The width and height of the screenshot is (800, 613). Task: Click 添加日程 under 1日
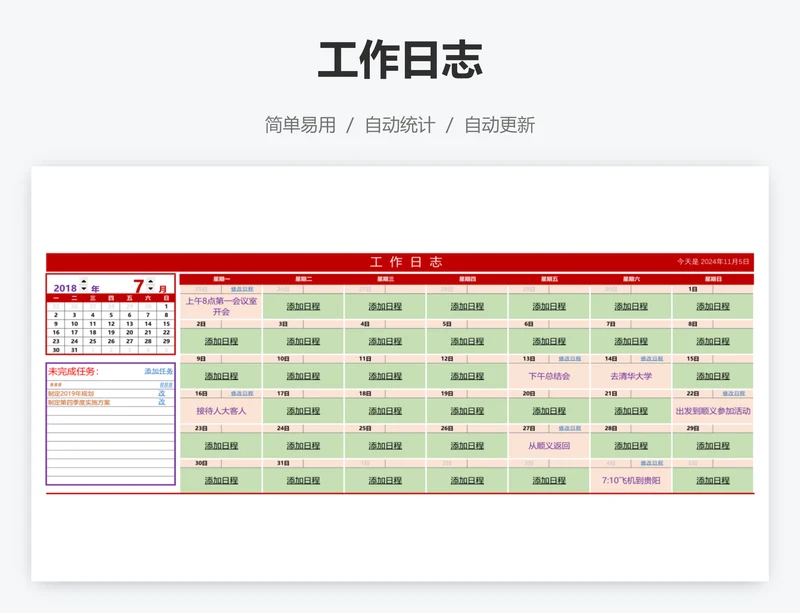[x=713, y=306]
